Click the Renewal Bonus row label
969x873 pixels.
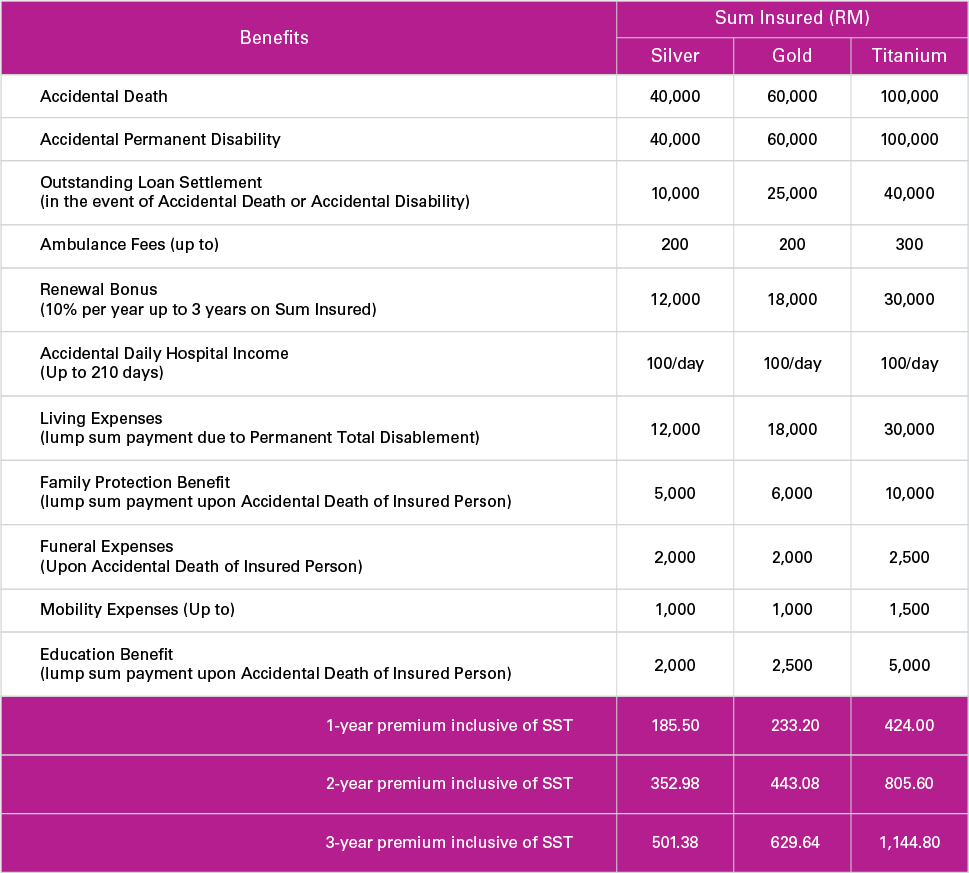pos(99,290)
